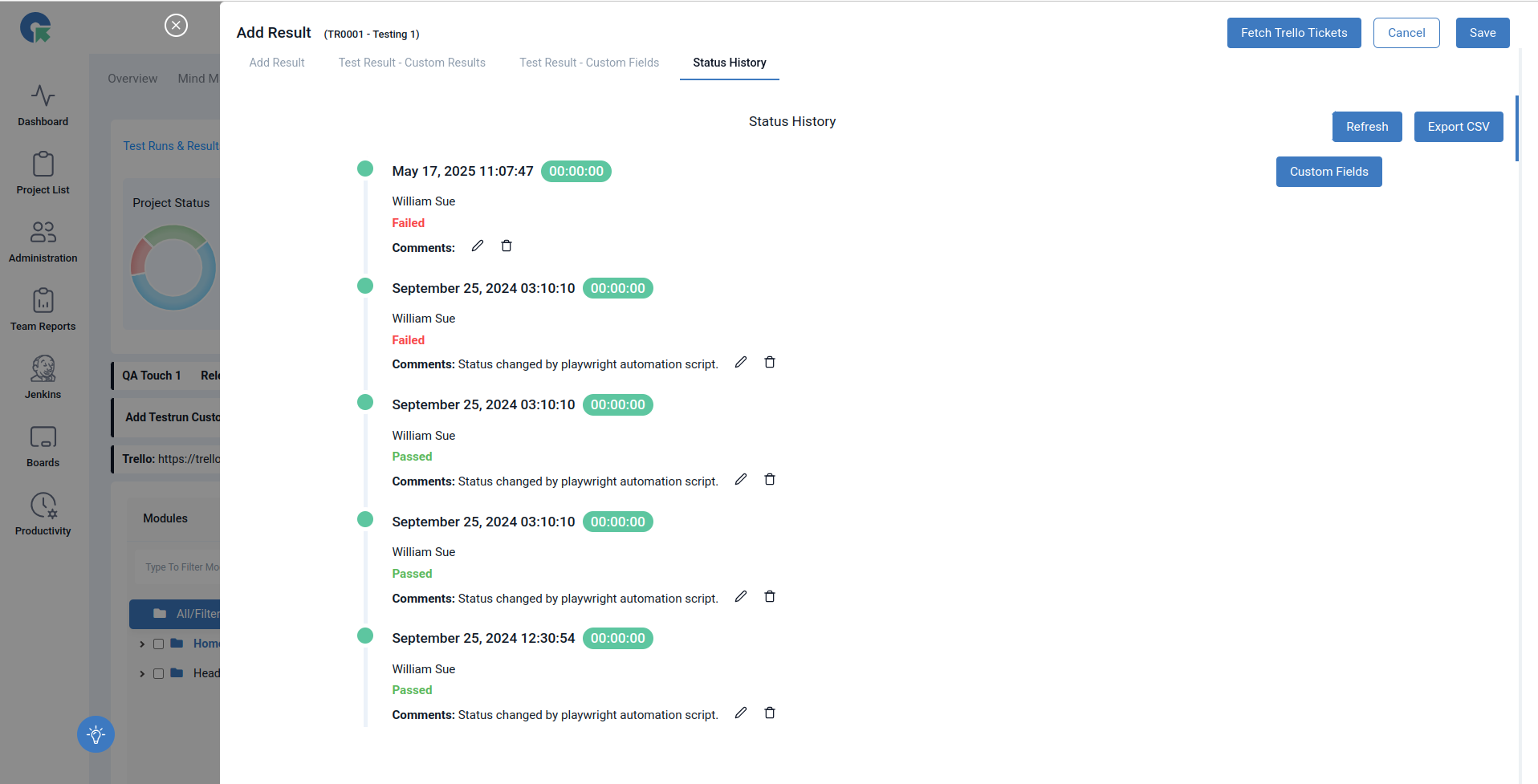
Task: Go to Administration in sidebar
Action: tap(43, 242)
